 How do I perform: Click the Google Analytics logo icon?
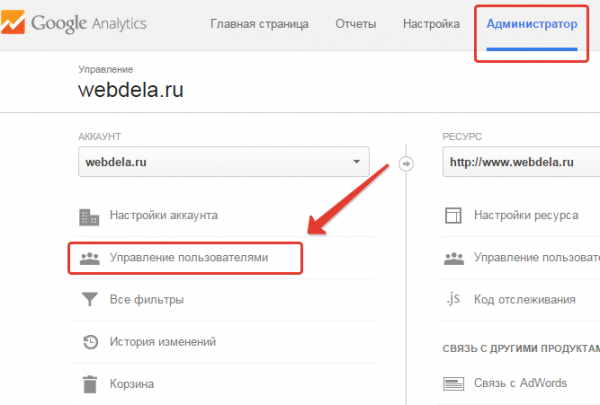coord(13,22)
